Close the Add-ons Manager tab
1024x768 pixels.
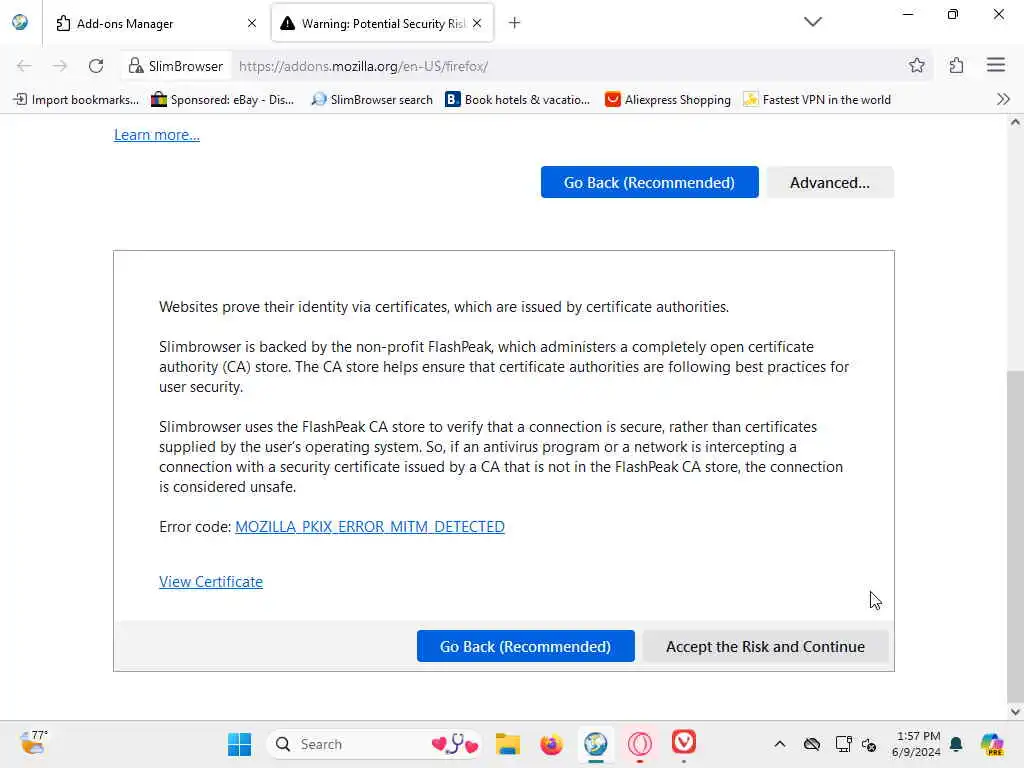coord(252,24)
